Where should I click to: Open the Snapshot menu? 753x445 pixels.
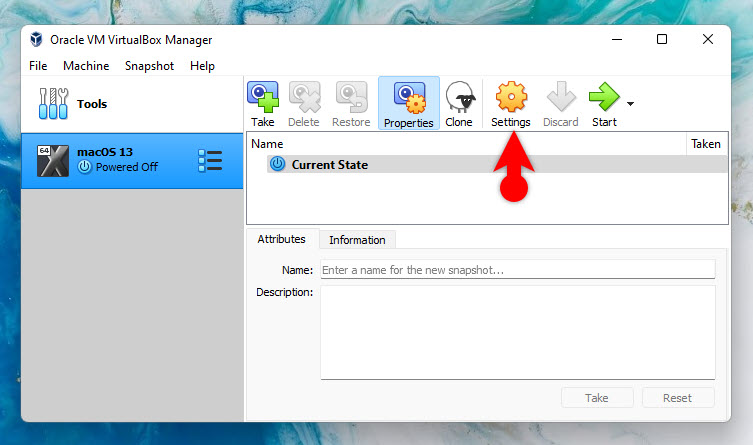pos(149,66)
